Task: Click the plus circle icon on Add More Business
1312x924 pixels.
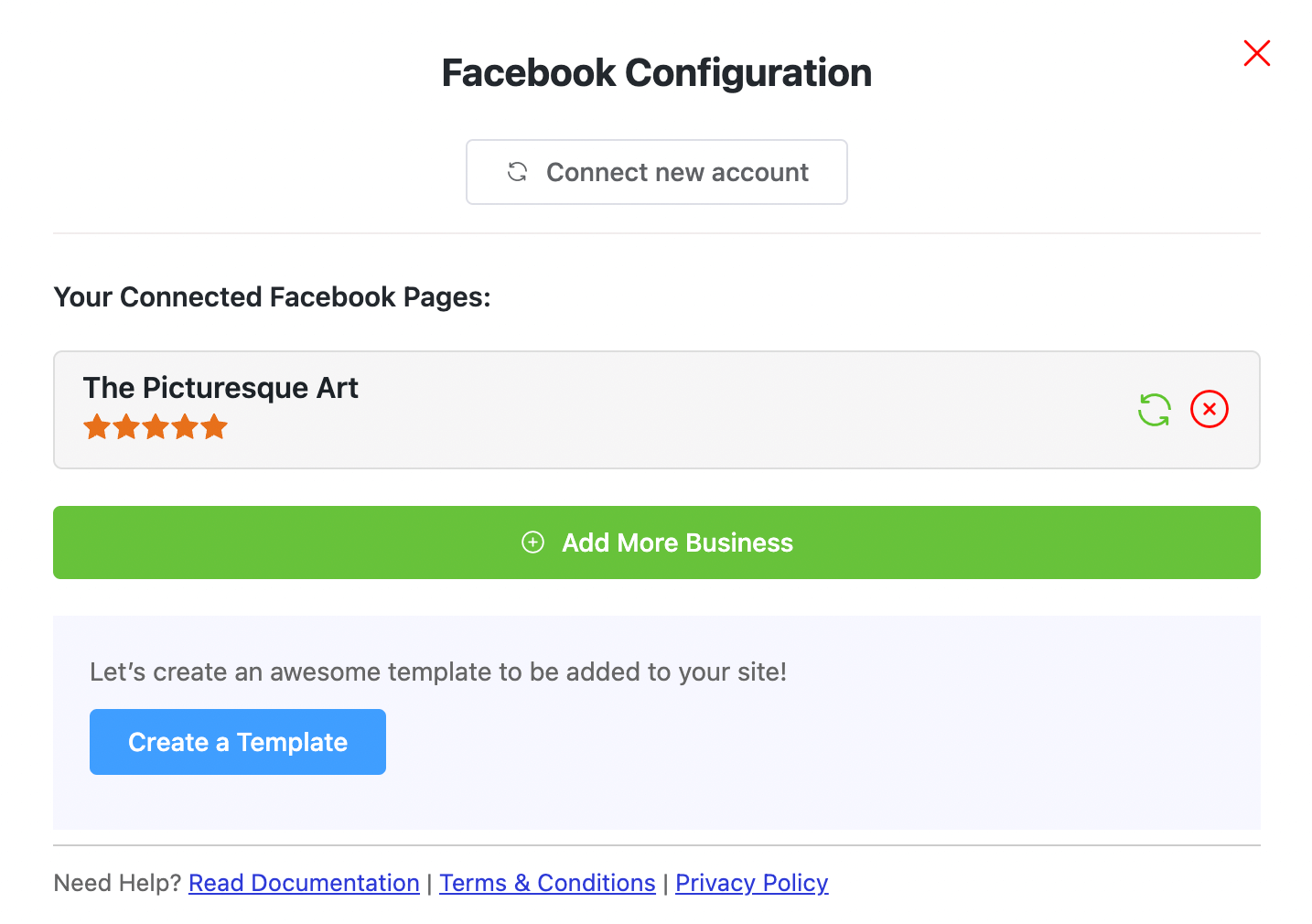Action: pyautogui.click(x=532, y=543)
